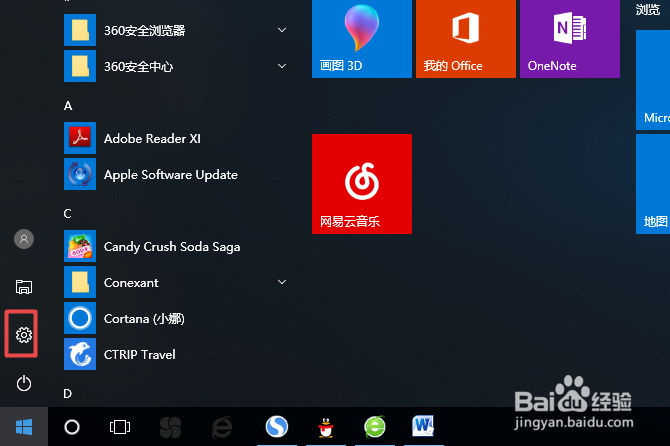Click the Windows Start button
This screenshot has height=446, width=670.
(24, 427)
